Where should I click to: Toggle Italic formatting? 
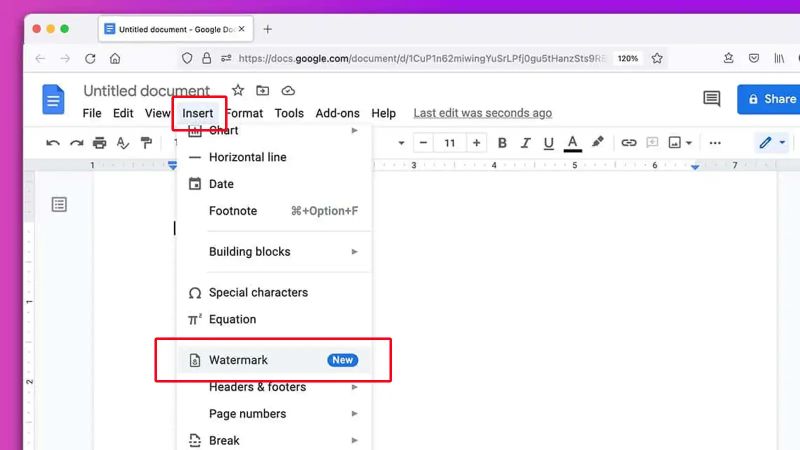[x=526, y=143]
